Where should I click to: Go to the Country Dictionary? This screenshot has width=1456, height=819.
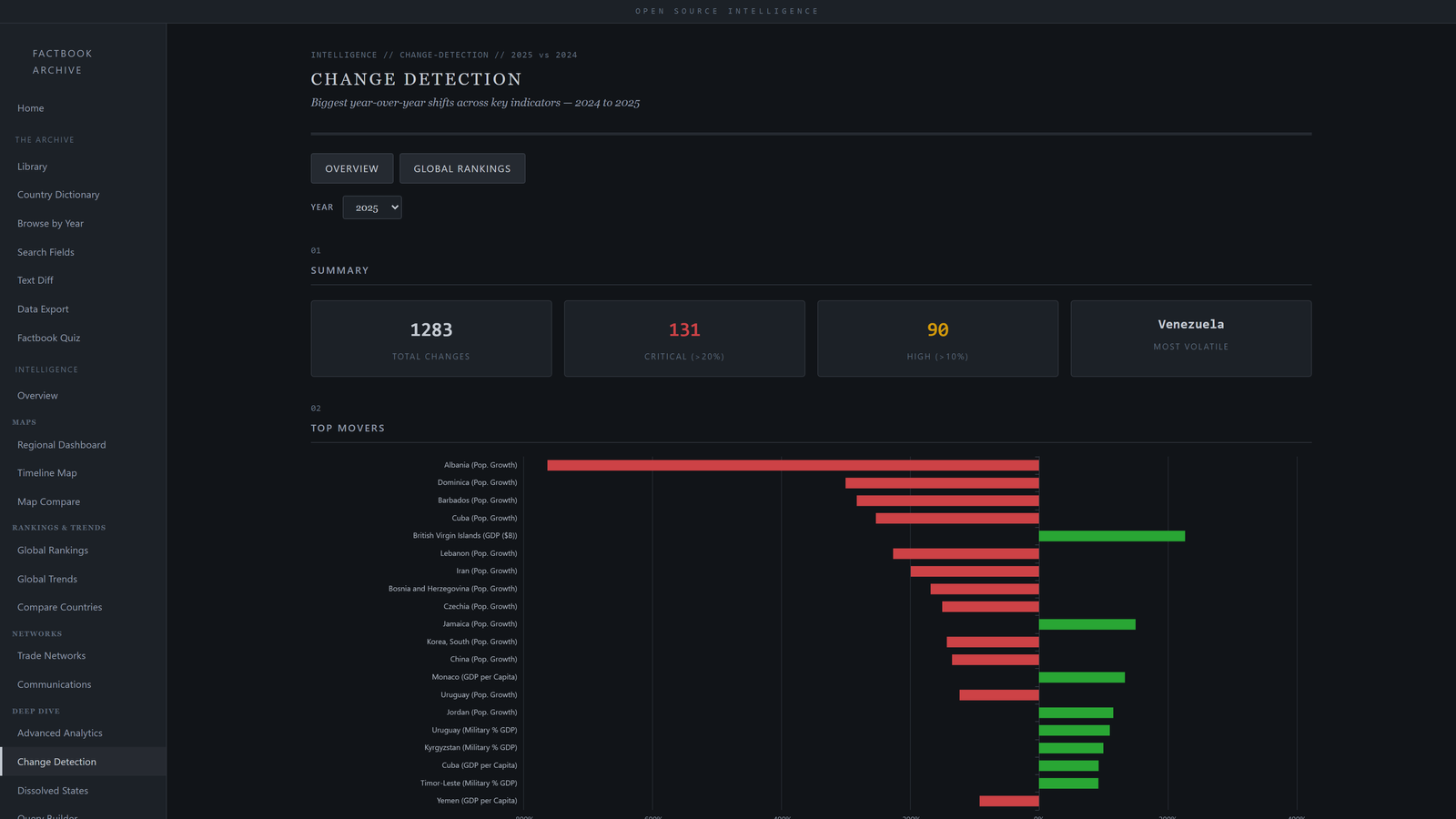(57, 195)
